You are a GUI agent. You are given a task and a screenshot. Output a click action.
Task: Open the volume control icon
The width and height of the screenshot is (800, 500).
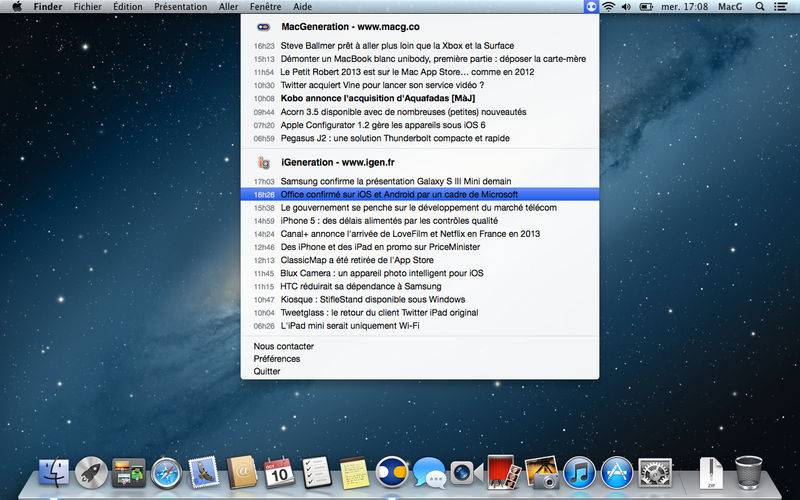(x=626, y=7)
